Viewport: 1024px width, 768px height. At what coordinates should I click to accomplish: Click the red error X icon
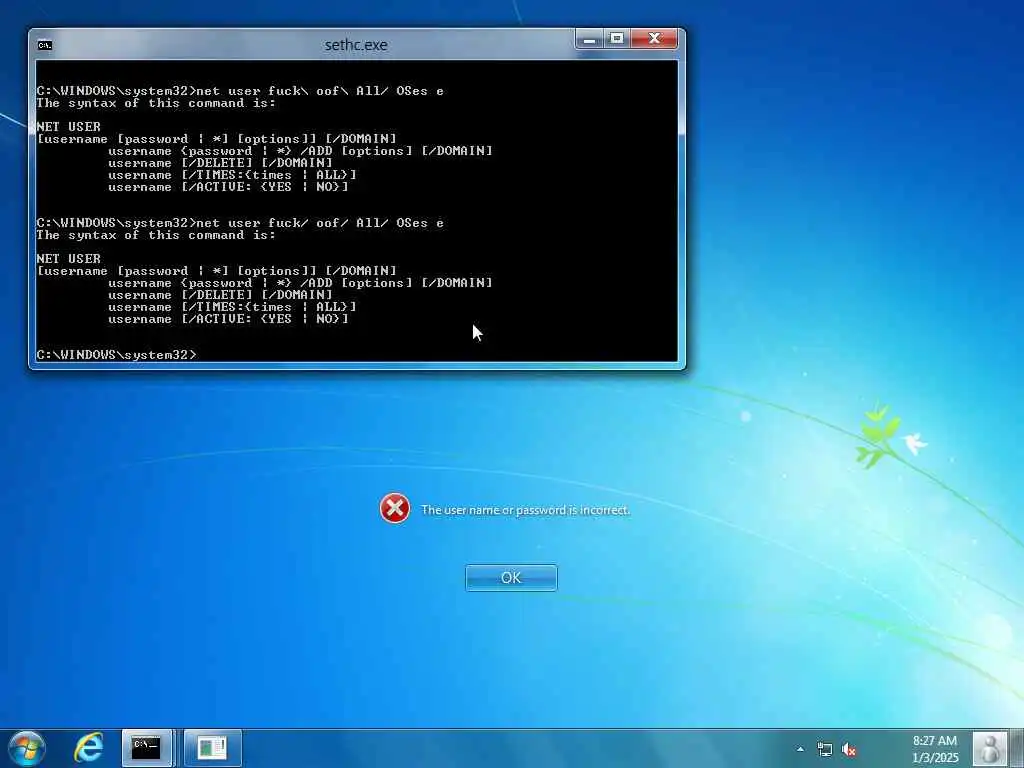click(x=394, y=509)
